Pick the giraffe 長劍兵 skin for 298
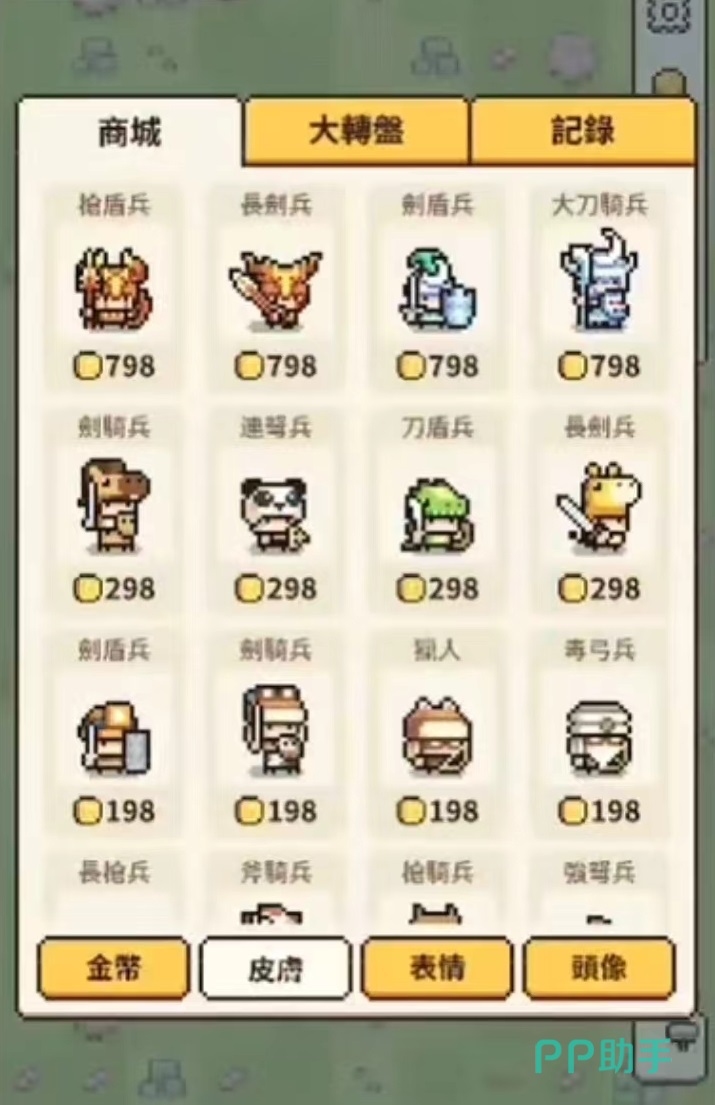The width and height of the screenshot is (715, 1105). click(x=599, y=510)
